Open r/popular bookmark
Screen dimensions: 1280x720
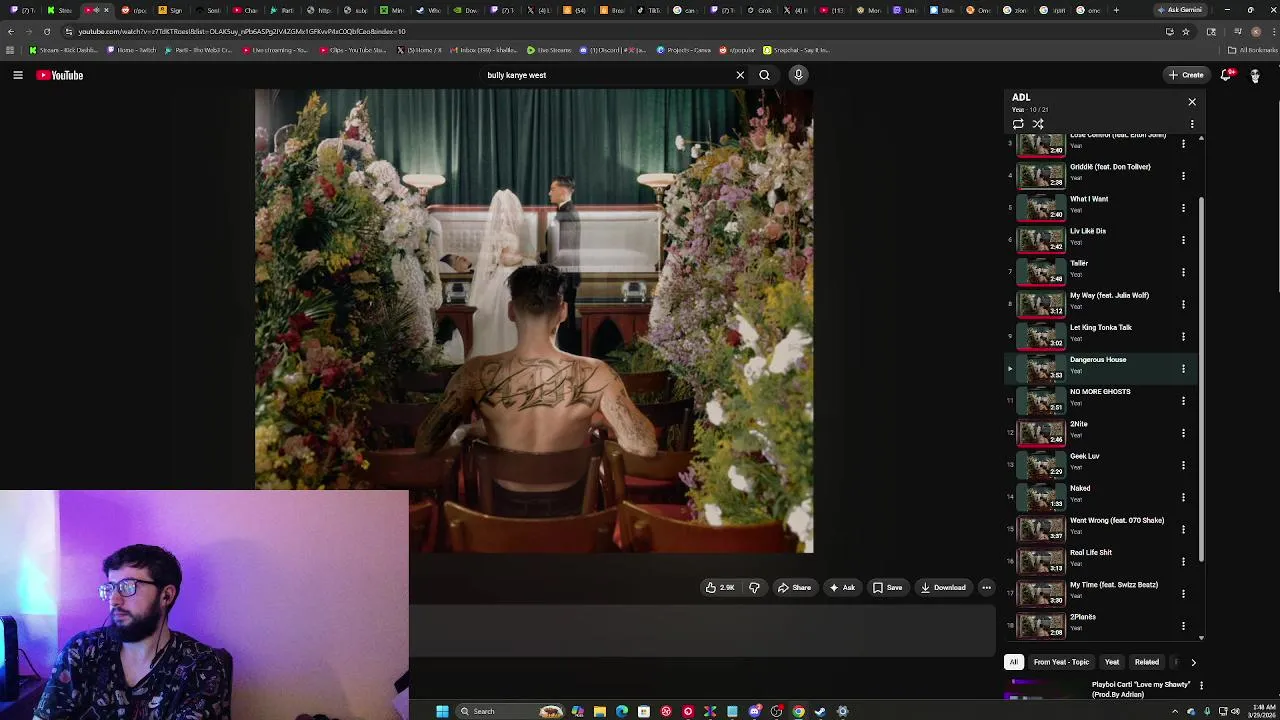737,50
